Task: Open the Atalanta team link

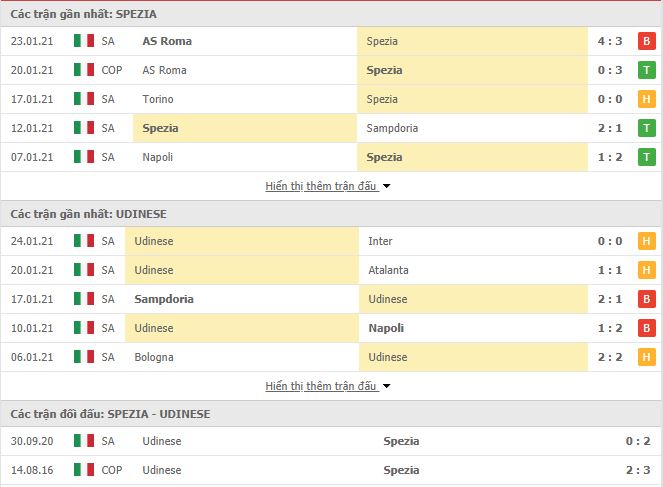Action: tap(388, 270)
